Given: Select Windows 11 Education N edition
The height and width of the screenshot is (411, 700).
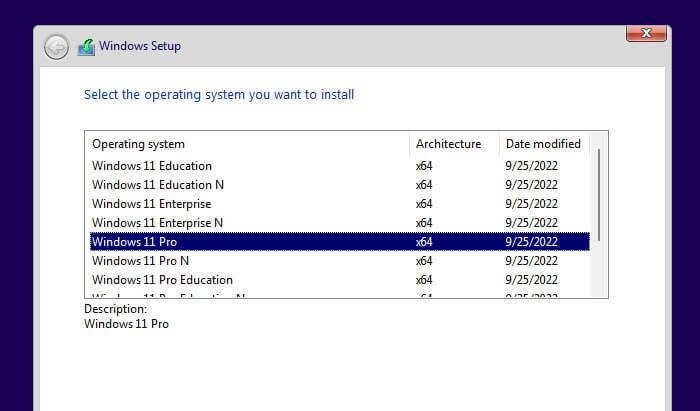Looking at the screenshot, I should (x=340, y=185).
